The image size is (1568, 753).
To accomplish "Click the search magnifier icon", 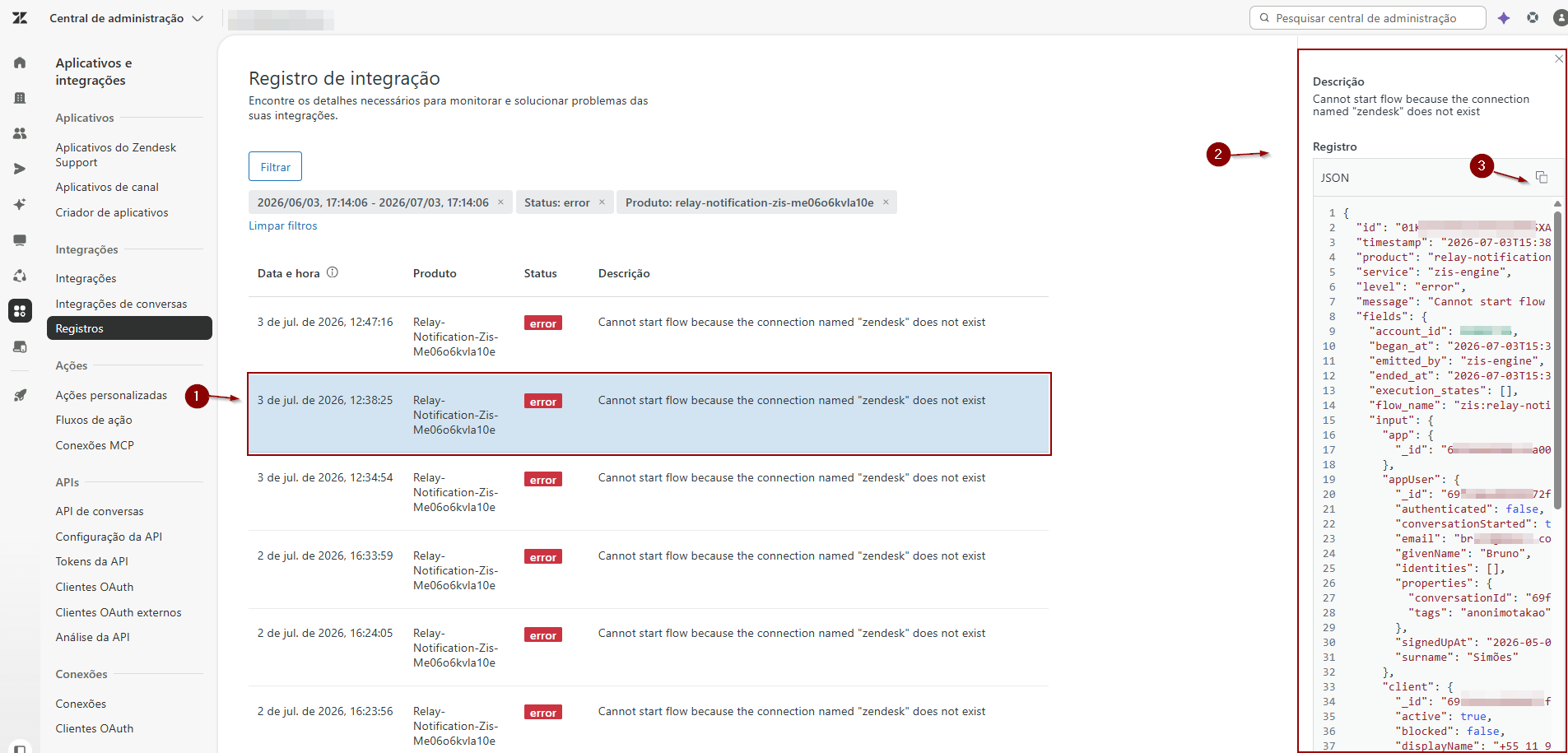I will click(x=1264, y=18).
